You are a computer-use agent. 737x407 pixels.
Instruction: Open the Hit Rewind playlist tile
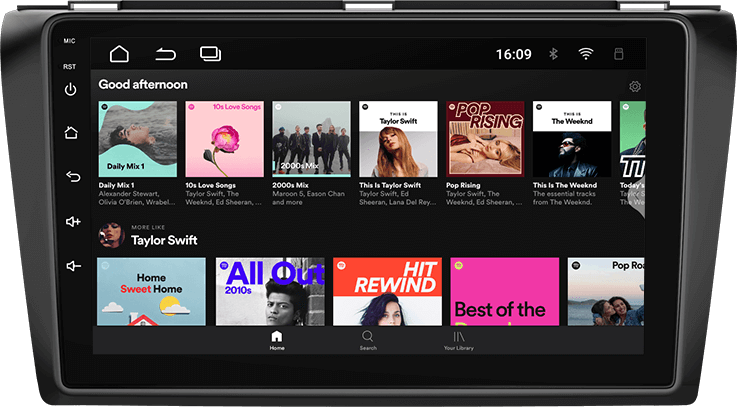[x=387, y=291]
